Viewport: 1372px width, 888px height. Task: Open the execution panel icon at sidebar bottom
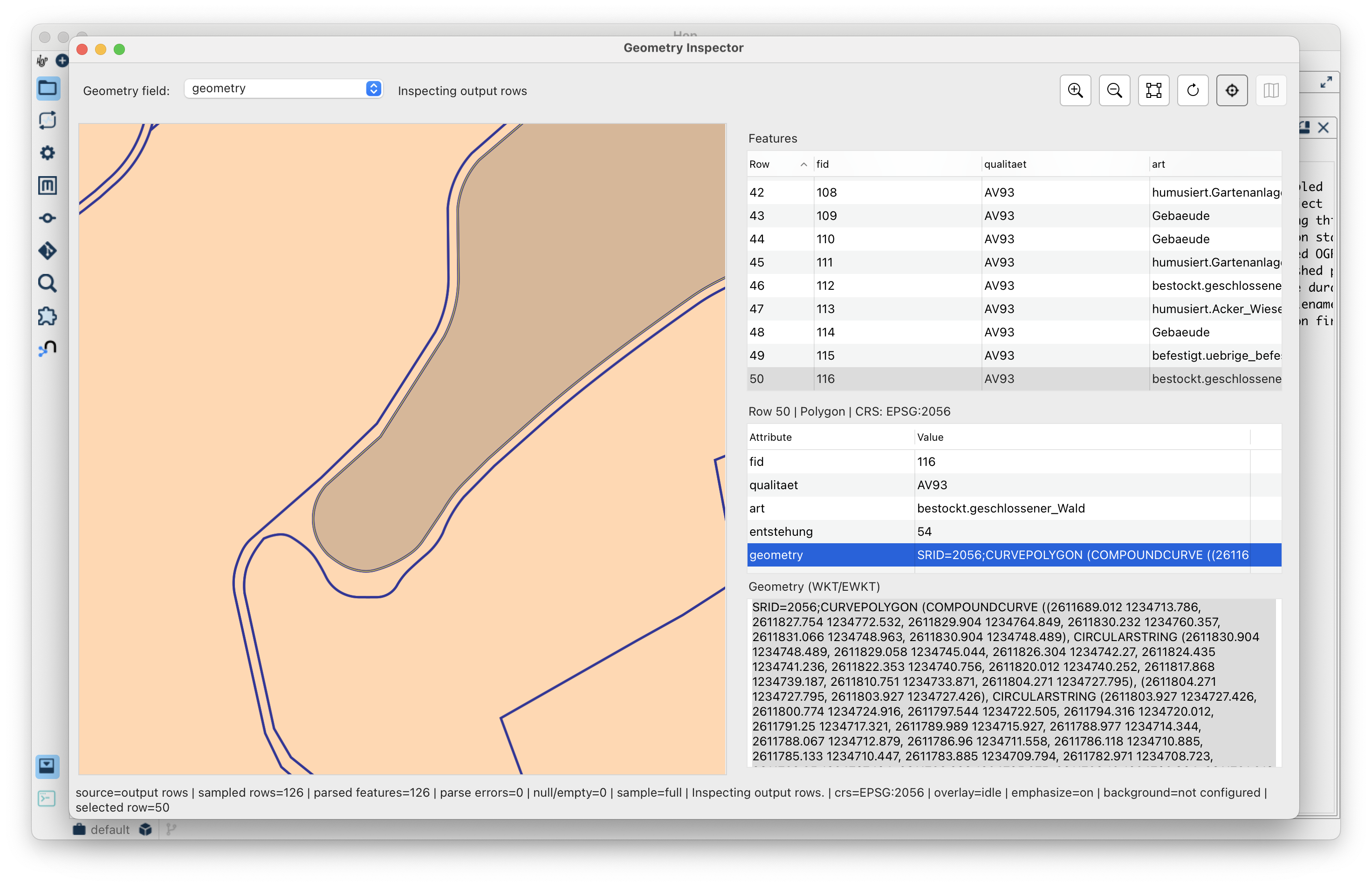coord(47,766)
